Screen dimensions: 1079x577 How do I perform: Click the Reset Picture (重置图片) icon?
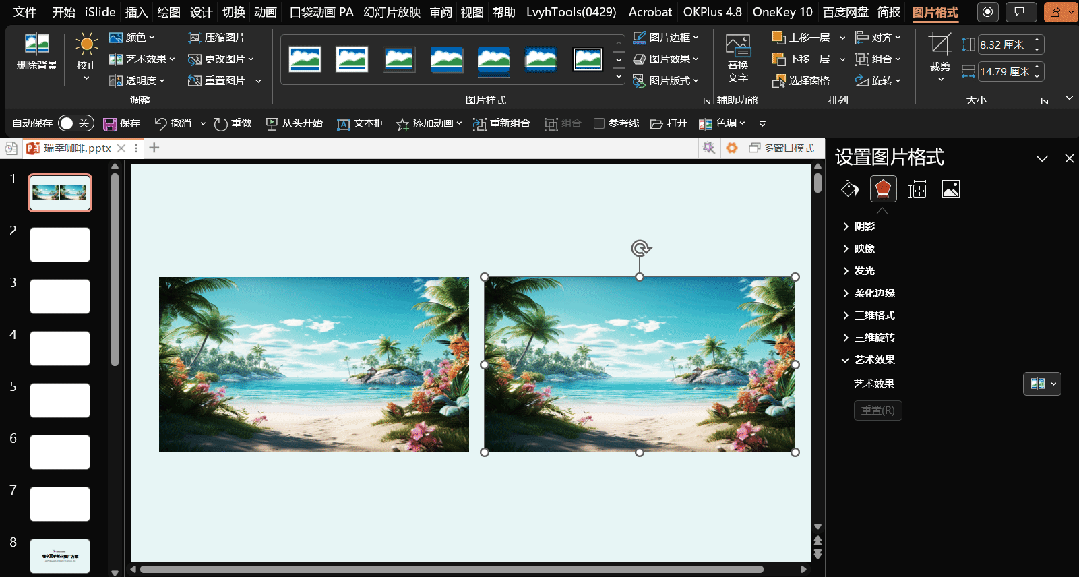[x=194, y=81]
